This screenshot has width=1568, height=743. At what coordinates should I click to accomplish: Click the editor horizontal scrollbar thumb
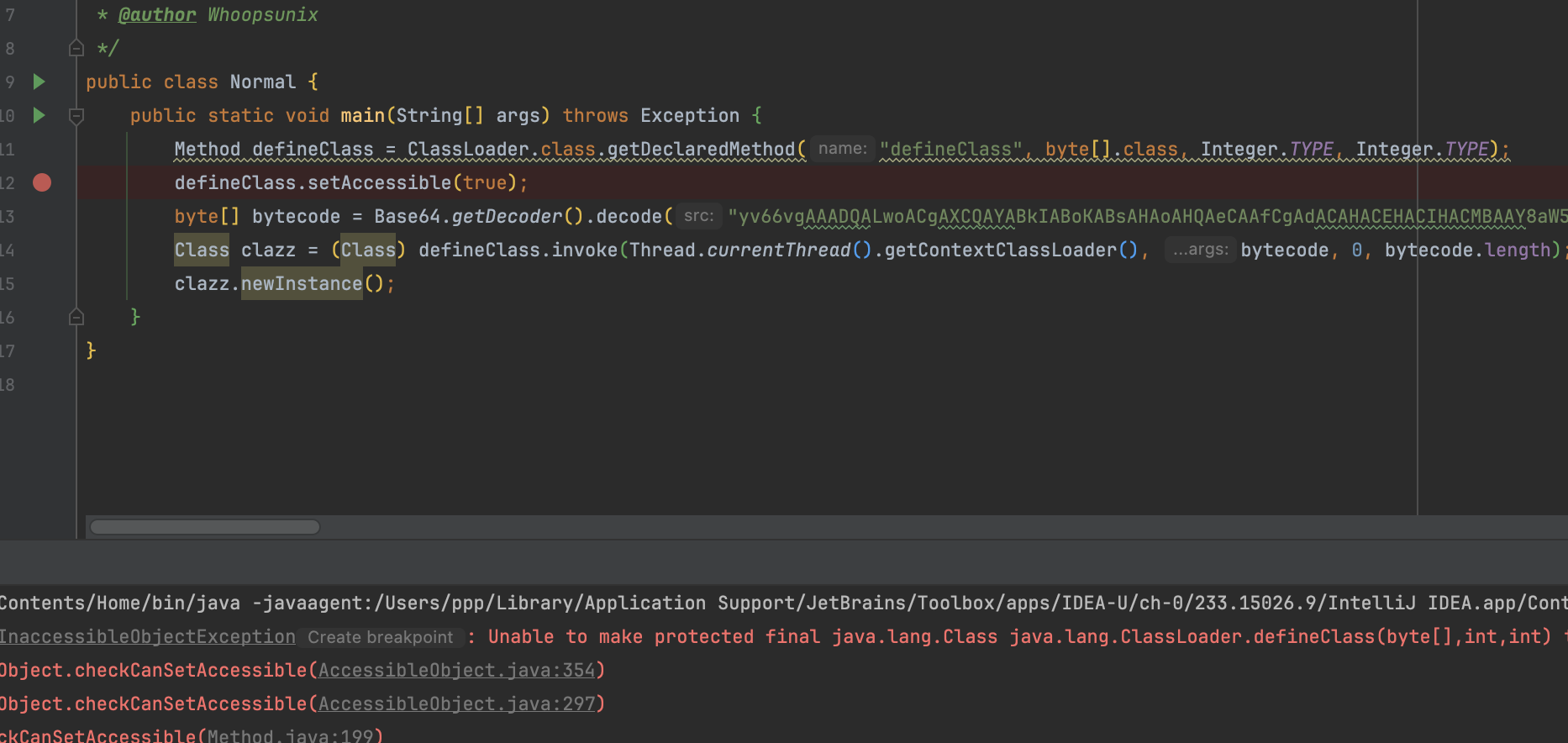click(x=205, y=527)
